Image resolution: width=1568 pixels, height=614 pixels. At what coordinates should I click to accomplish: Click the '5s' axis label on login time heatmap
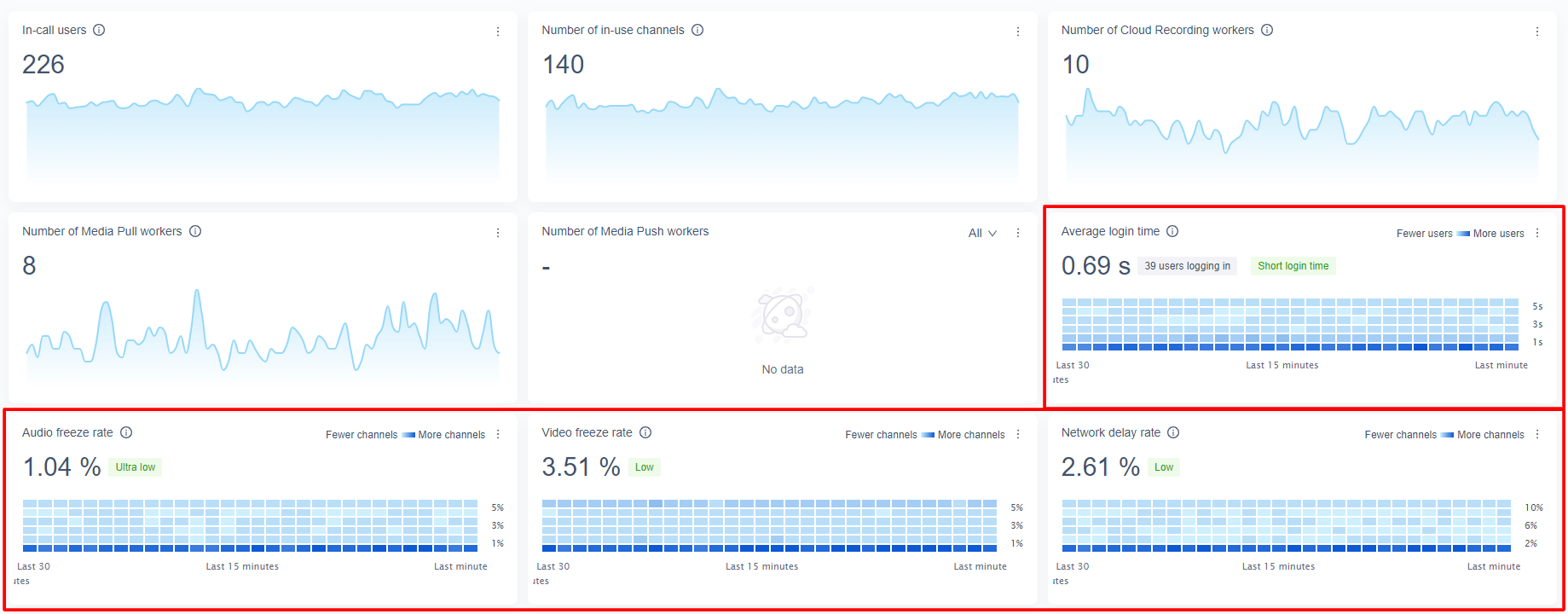pos(1537,306)
